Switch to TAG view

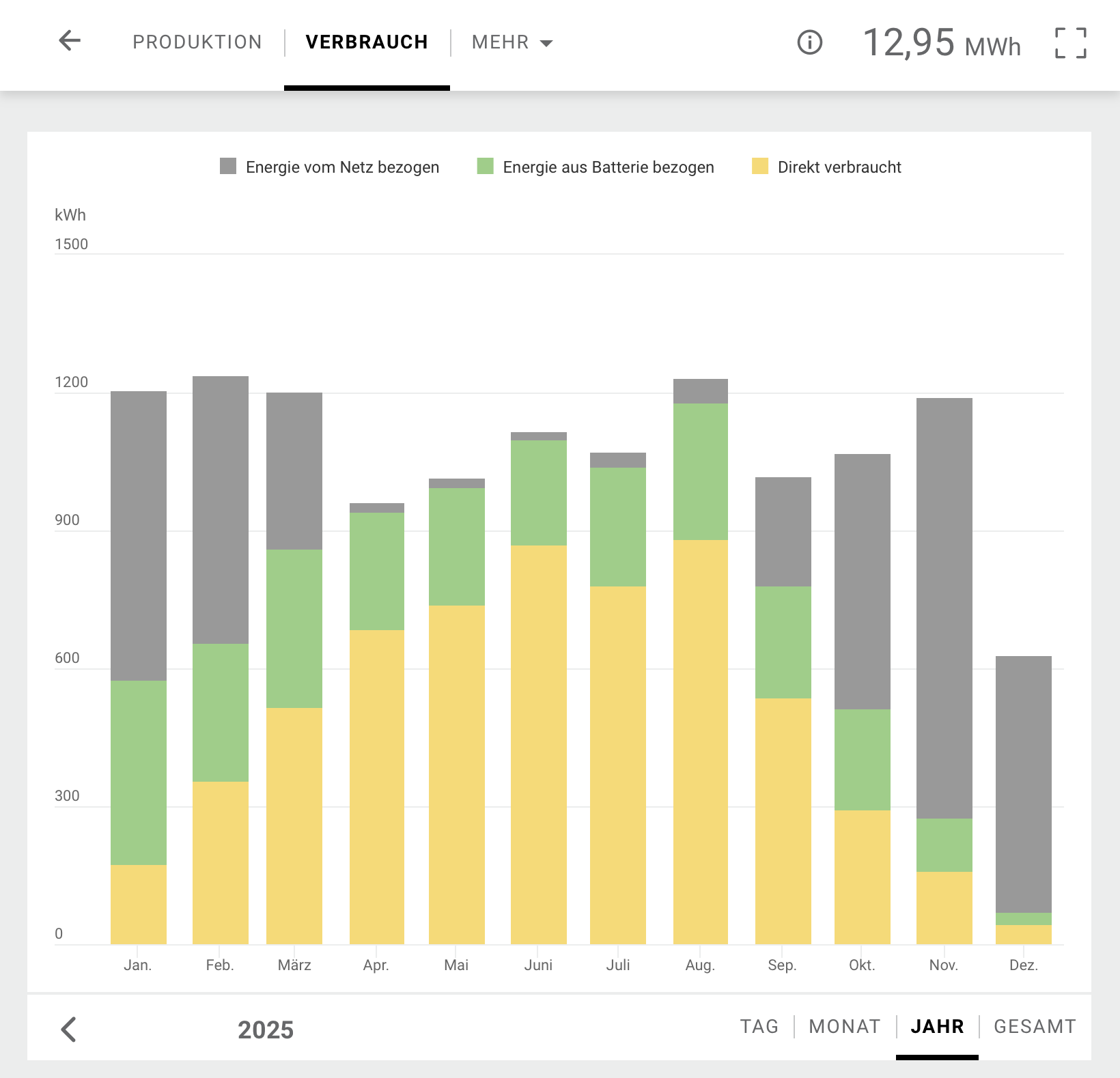click(x=759, y=1026)
